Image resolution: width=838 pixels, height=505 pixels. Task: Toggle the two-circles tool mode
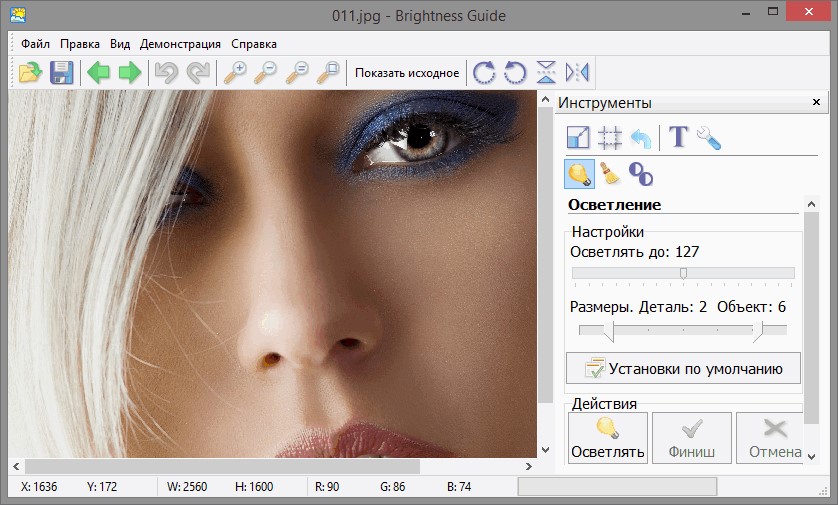coord(640,174)
